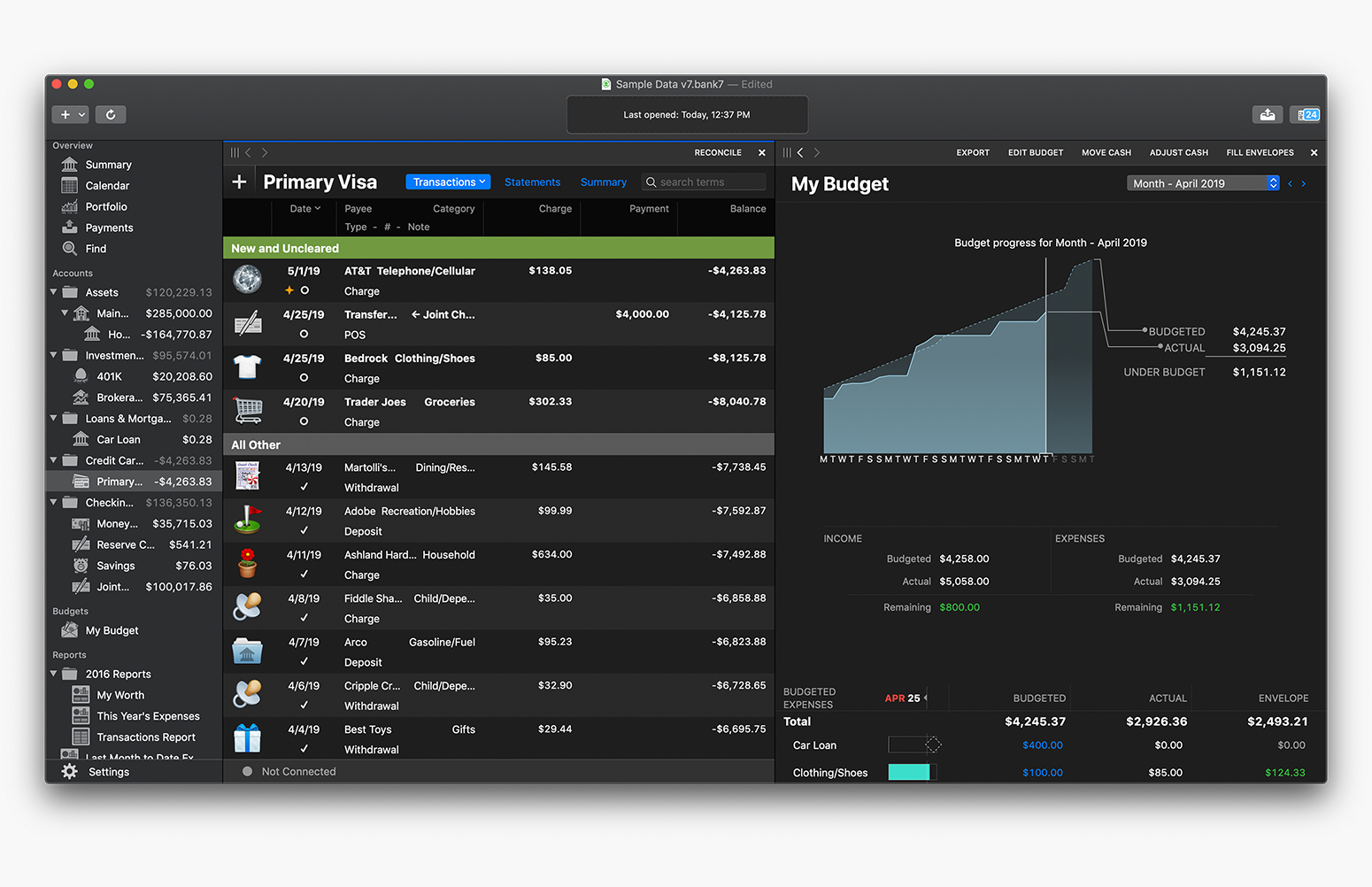Click the Settings gear icon
This screenshot has height=887, width=1372.
(x=70, y=772)
